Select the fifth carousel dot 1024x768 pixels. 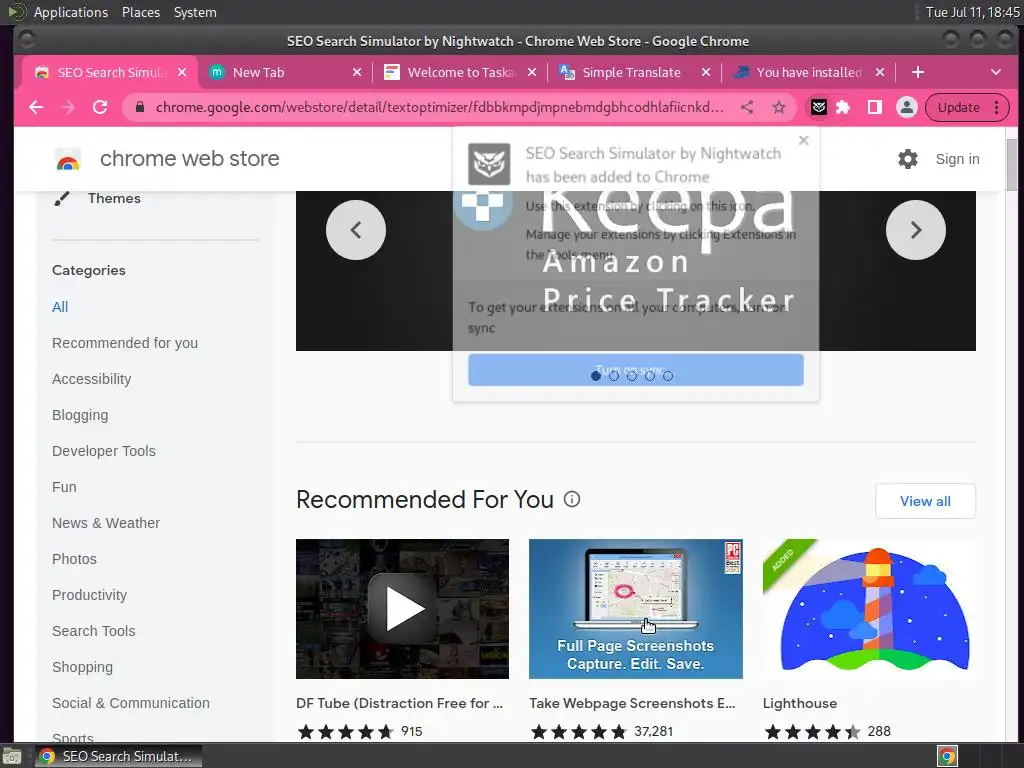(667, 376)
